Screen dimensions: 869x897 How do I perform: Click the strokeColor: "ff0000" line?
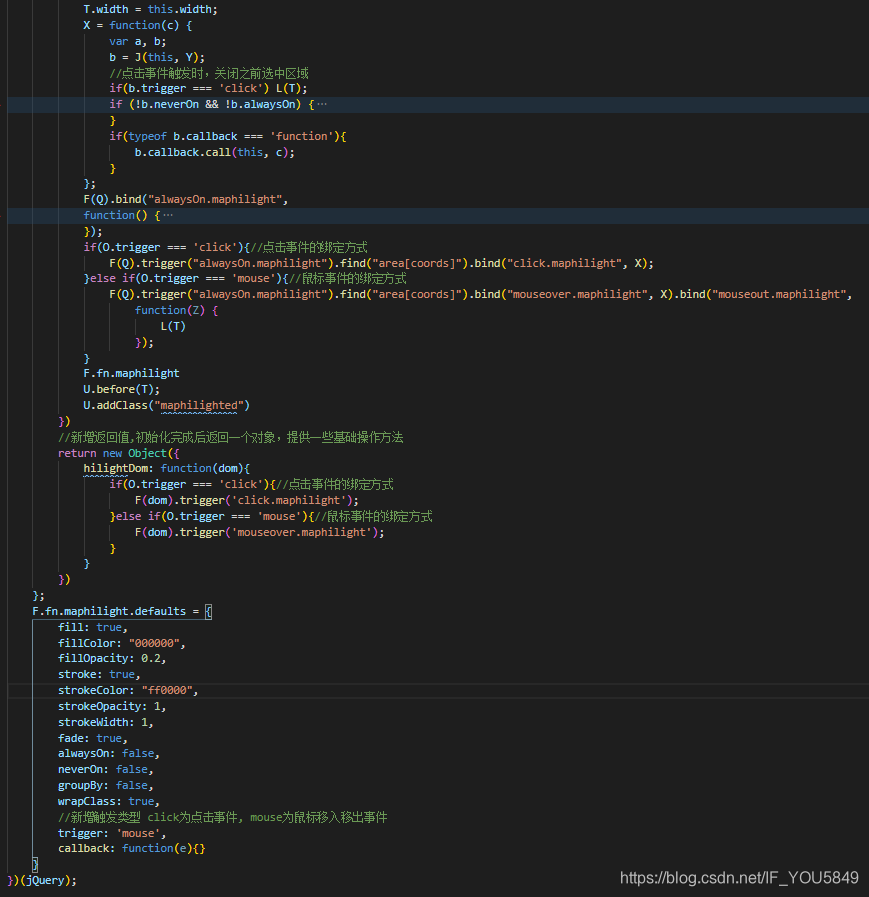128,690
